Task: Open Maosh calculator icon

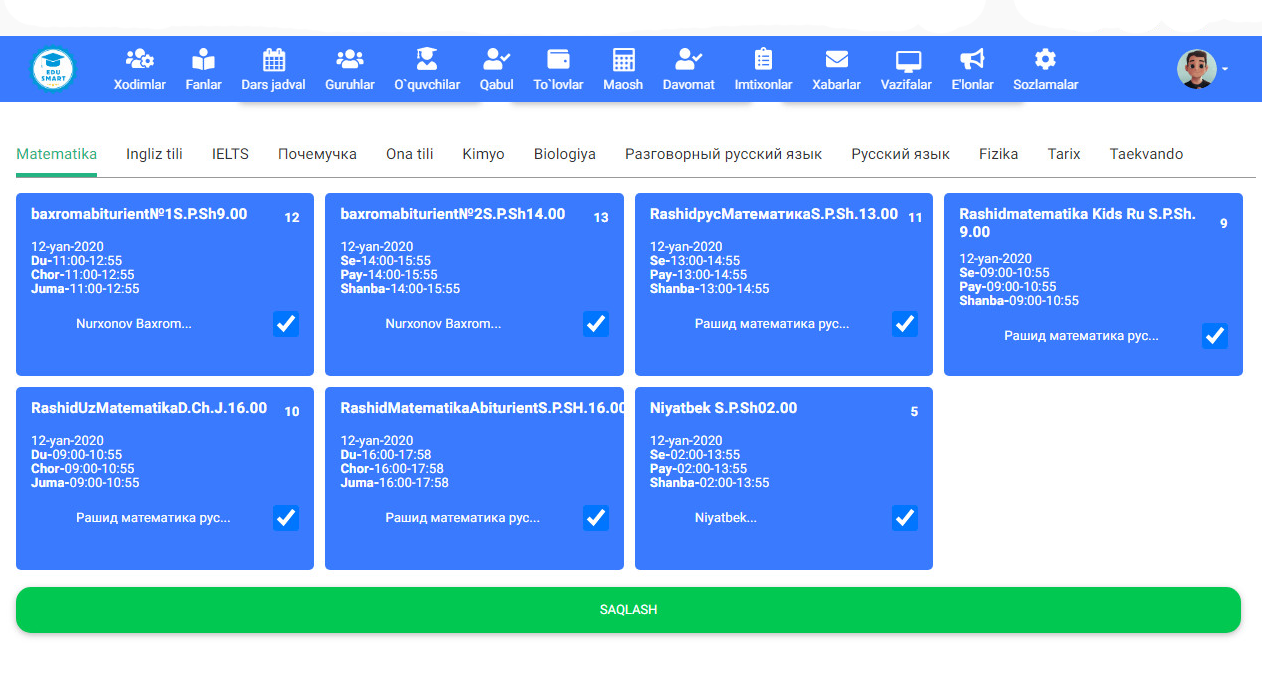Action: tap(623, 59)
